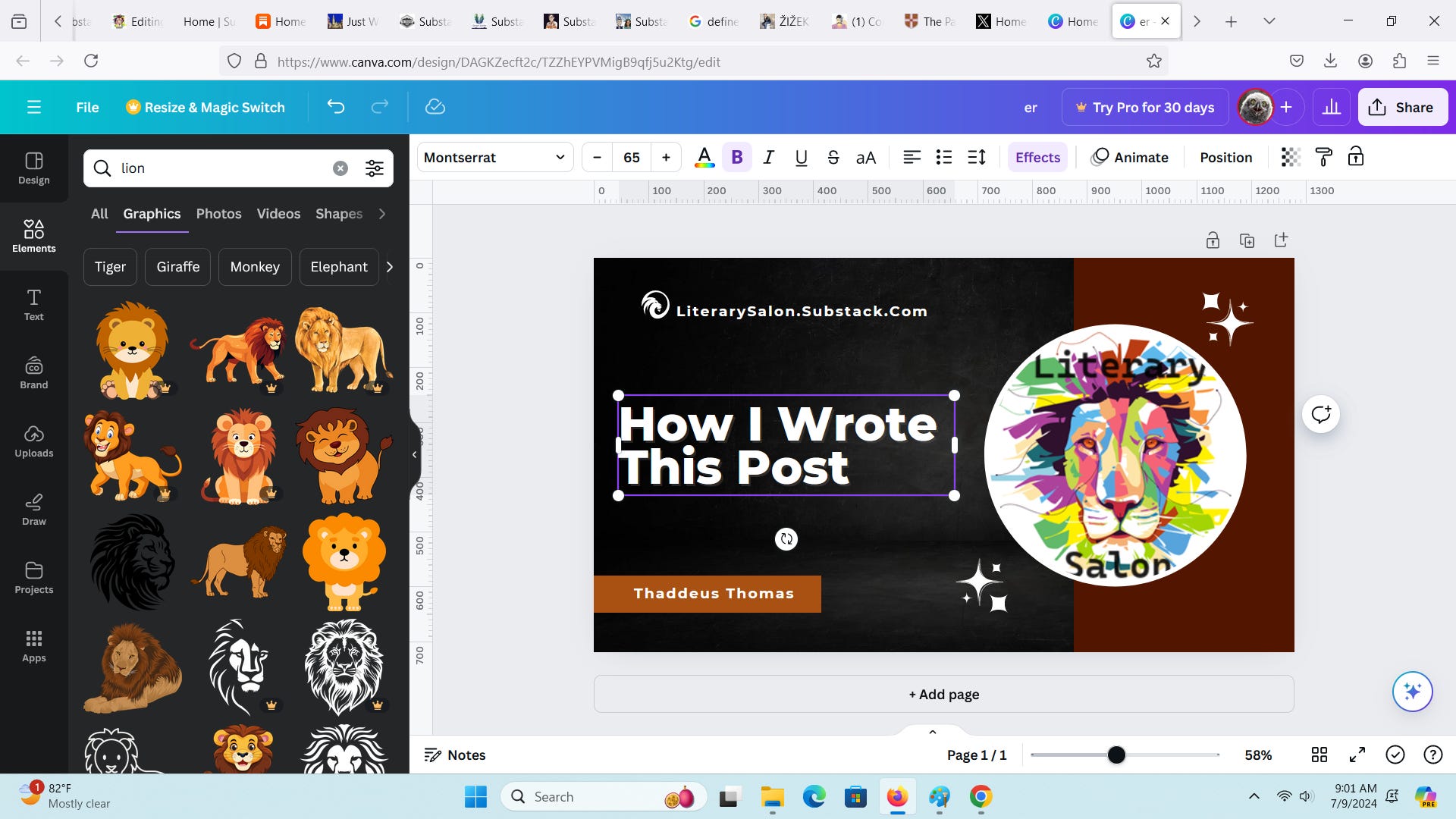Viewport: 1456px width, 819px height.
Task: Click the copy style paint roller icon
Action: [1323, 157]
